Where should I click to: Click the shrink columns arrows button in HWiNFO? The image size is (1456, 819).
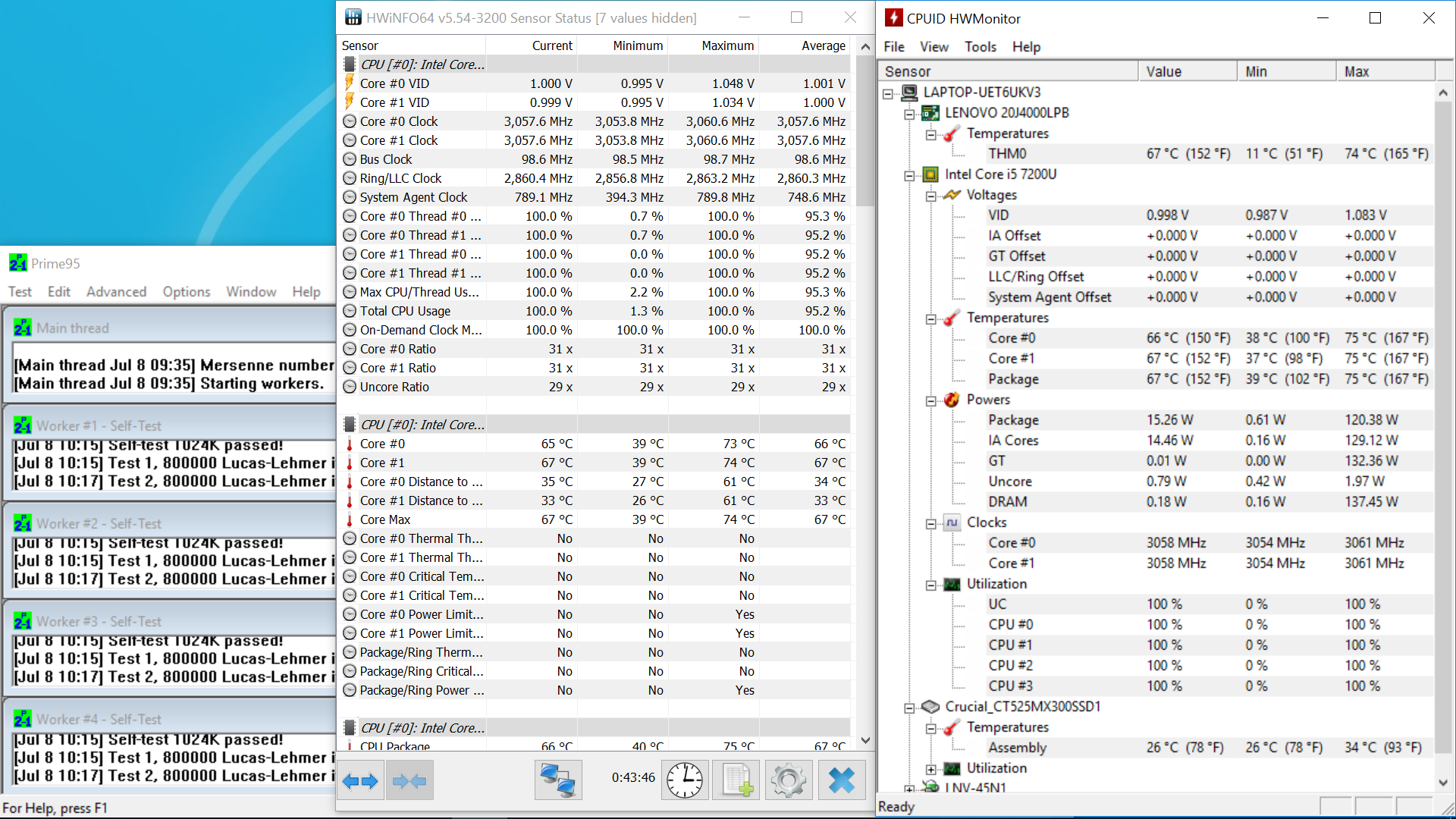click(x=409, y=780)
